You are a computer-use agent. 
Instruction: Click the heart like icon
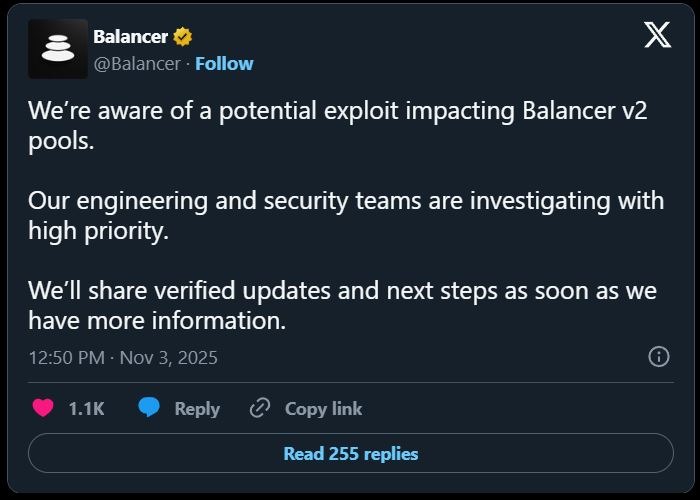click(x=43, y=408)
